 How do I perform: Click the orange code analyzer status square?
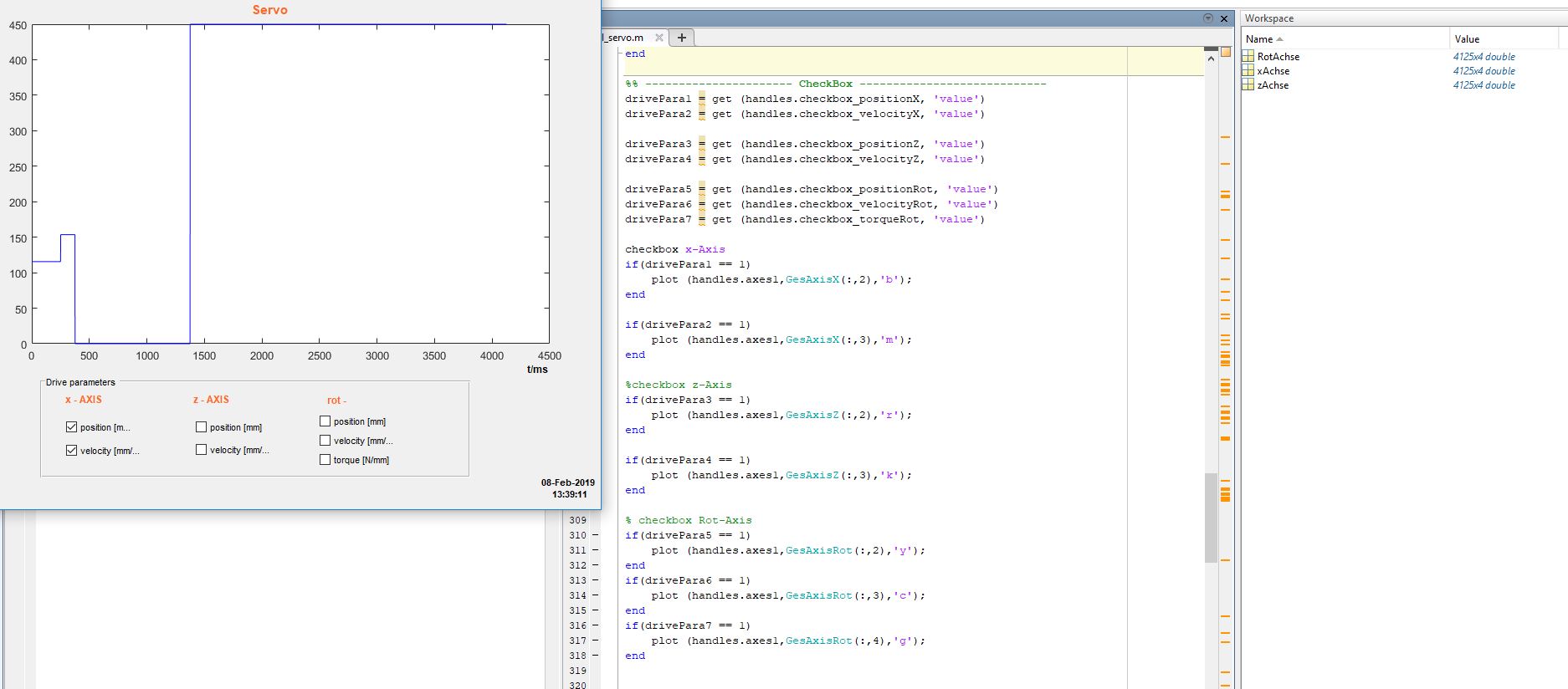(1226, 52)
